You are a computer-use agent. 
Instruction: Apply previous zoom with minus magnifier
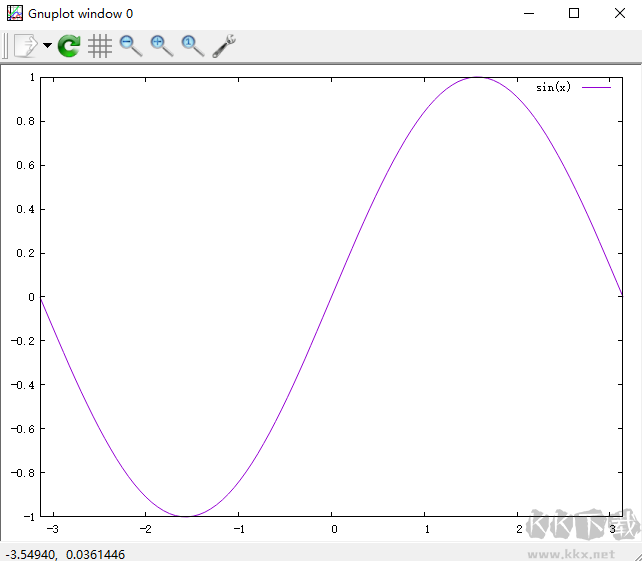(x=130, y=45)
